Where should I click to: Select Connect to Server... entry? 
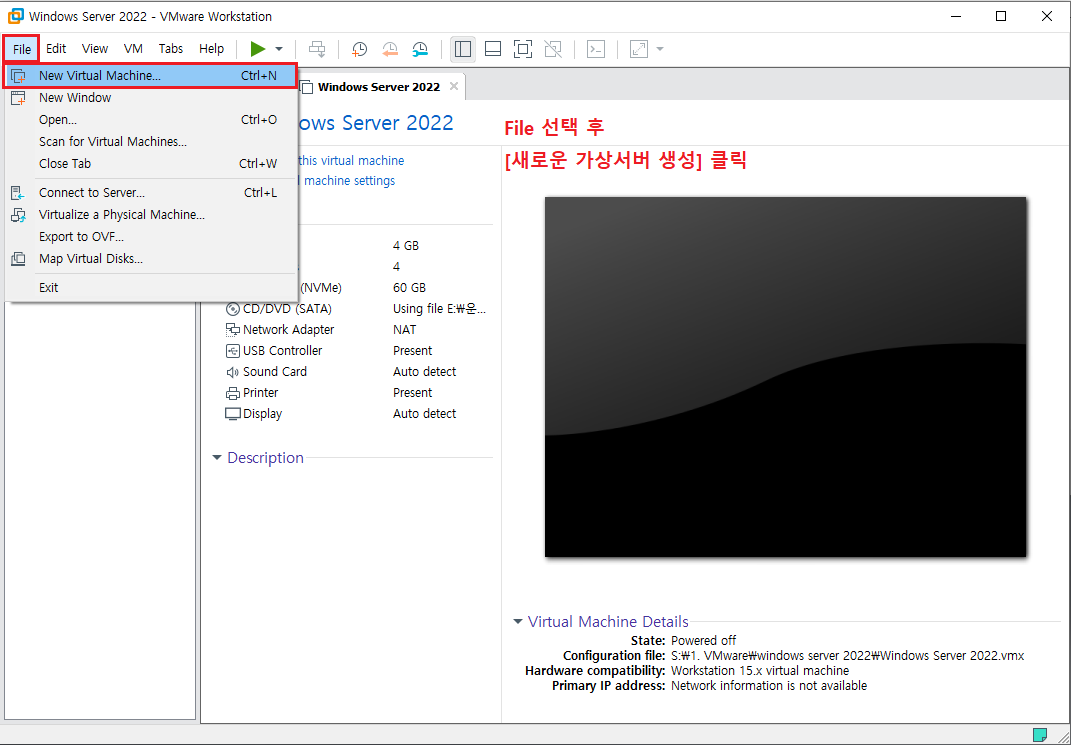(151, 193)
